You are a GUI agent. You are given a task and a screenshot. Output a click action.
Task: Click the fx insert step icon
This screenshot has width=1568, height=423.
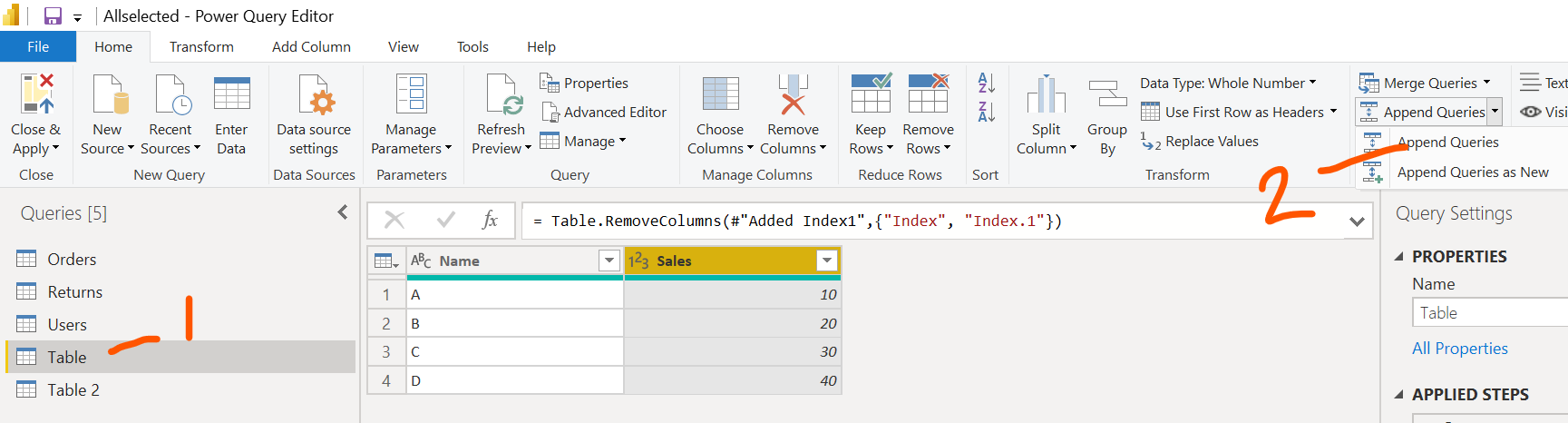point(490,220)
